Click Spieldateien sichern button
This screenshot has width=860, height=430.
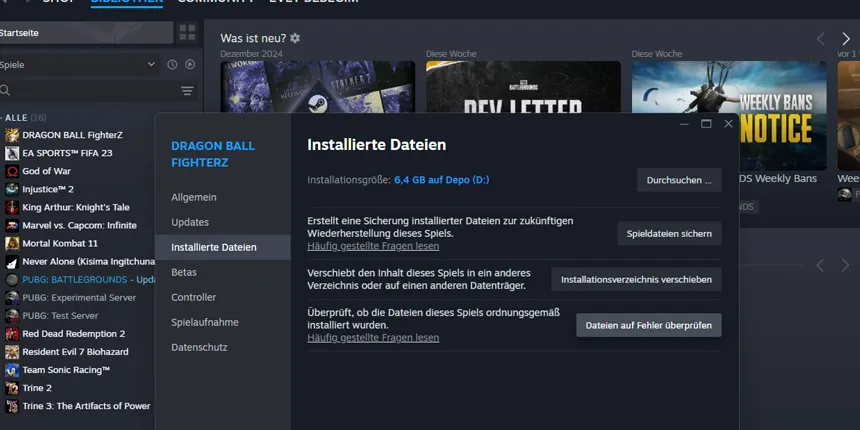(669, 234)
